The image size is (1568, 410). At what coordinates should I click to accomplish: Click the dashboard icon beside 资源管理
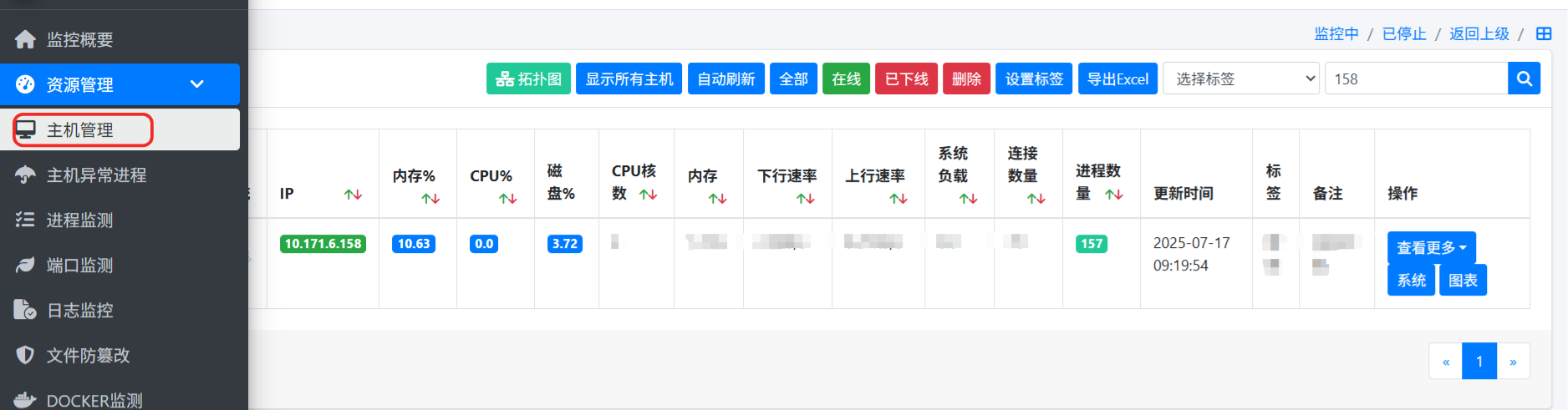[25, 84]
